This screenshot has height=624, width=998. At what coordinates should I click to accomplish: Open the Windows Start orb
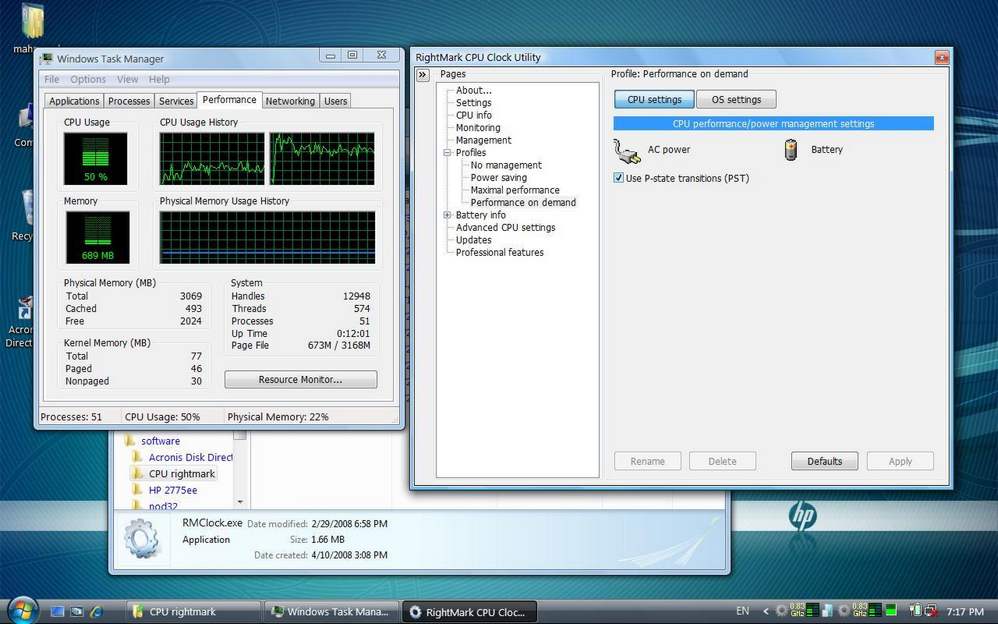tap(24, 610)
